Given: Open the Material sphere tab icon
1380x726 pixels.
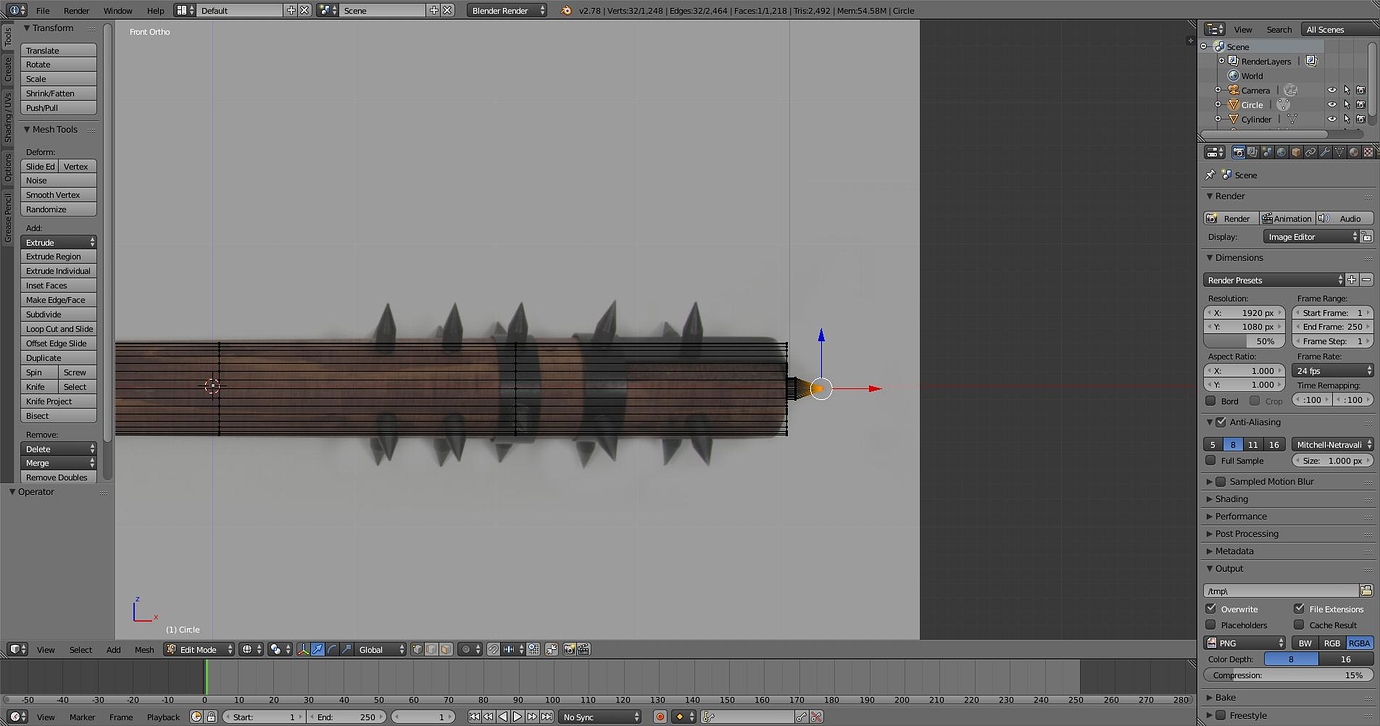Looking at the screenshot, I should (x=1354, y=152).
